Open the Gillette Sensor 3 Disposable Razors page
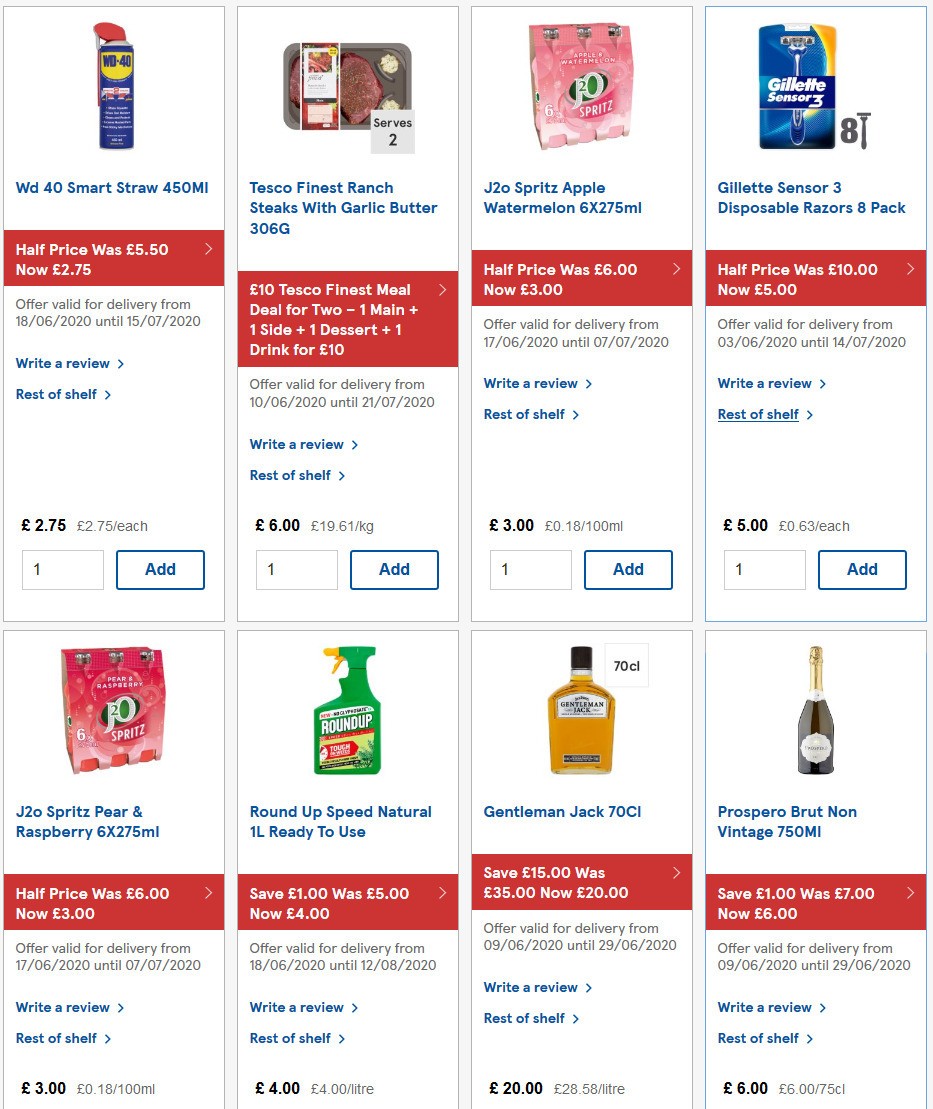933x1109 pixels. pos(812,197)
